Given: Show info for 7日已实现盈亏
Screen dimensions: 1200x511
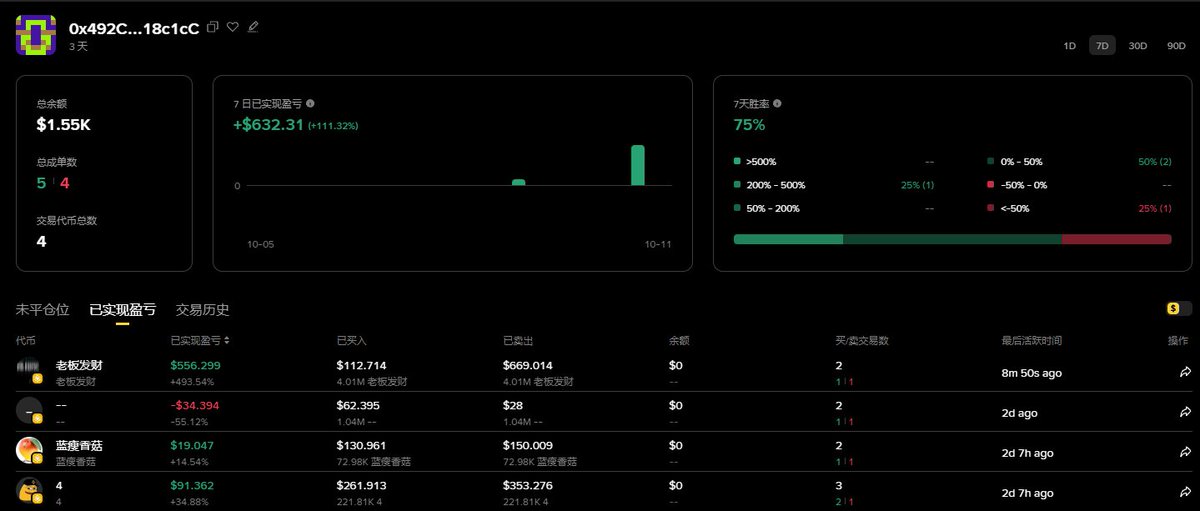Looking at the screenshot, I should [x=310, y=103].
